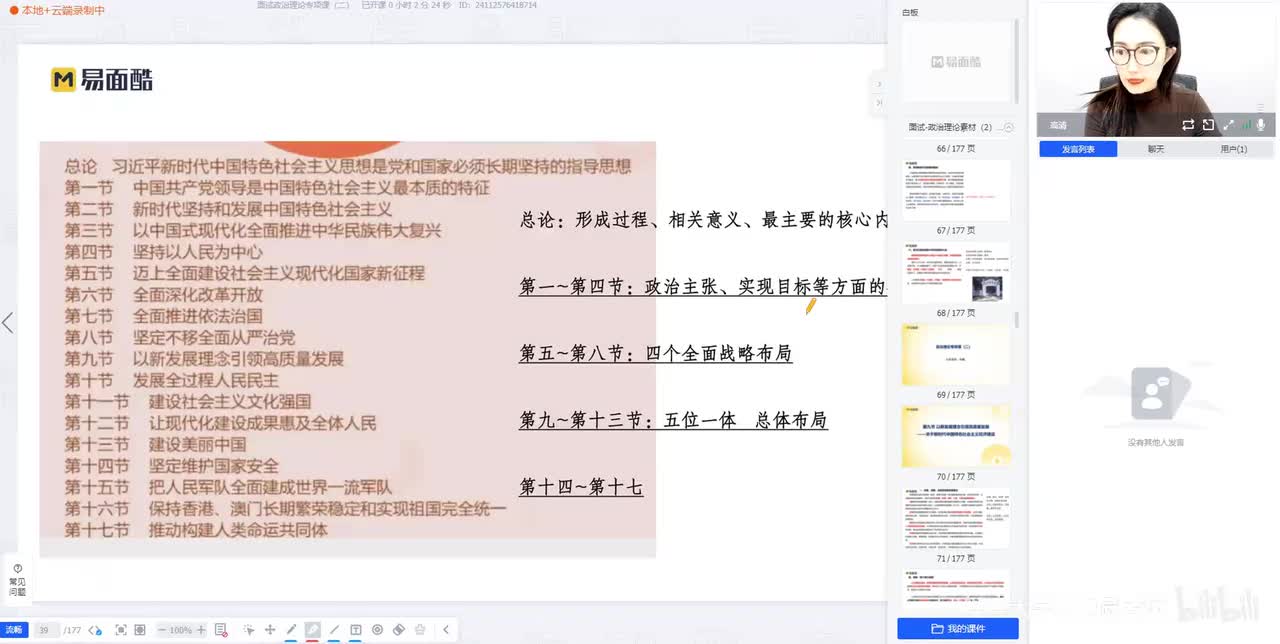Click the 100% zoom level display

click(x=181, y=630)
